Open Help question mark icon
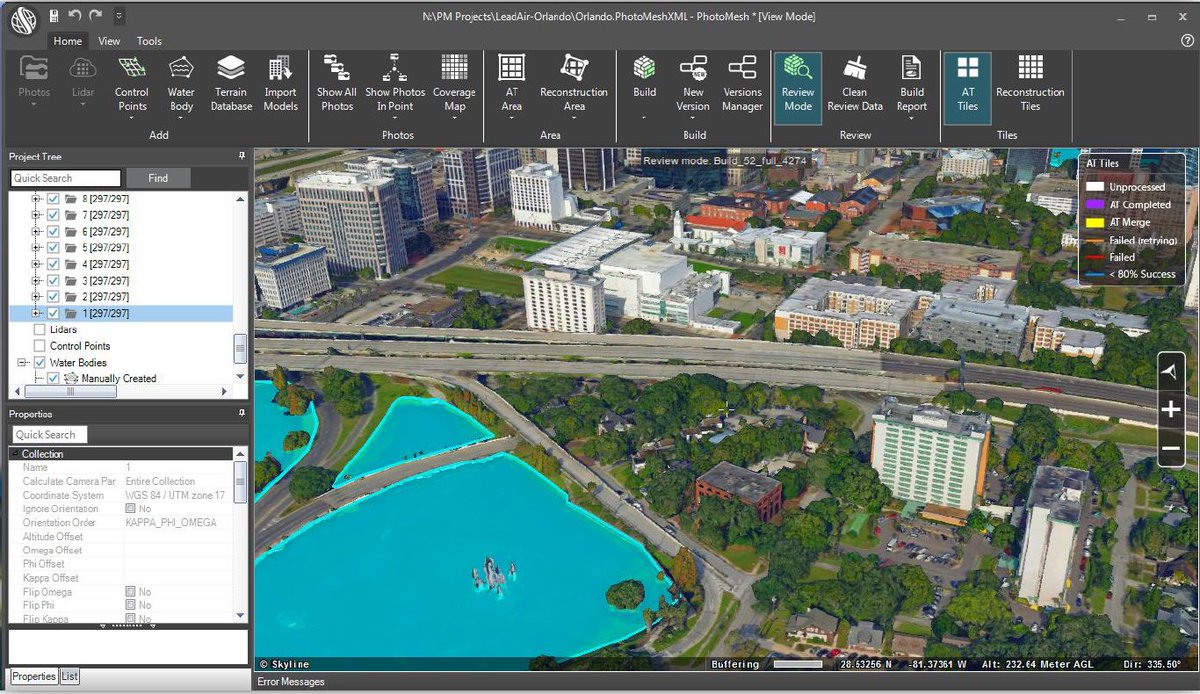The height and width of the screenshot is (694, 1200). pyautogui.click(x=1187, y=41)
